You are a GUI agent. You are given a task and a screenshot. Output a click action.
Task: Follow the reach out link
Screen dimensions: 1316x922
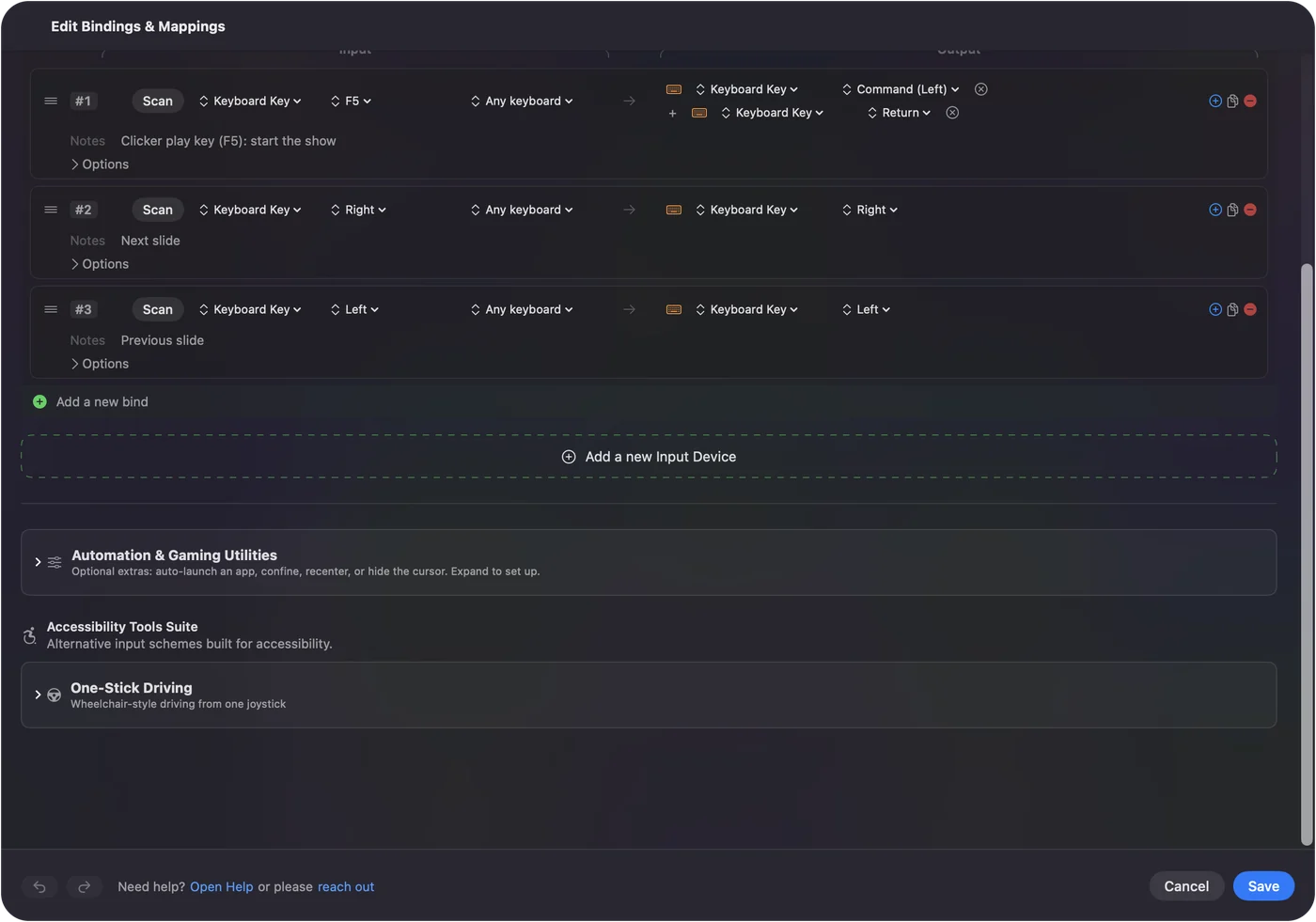pos(346,887)
